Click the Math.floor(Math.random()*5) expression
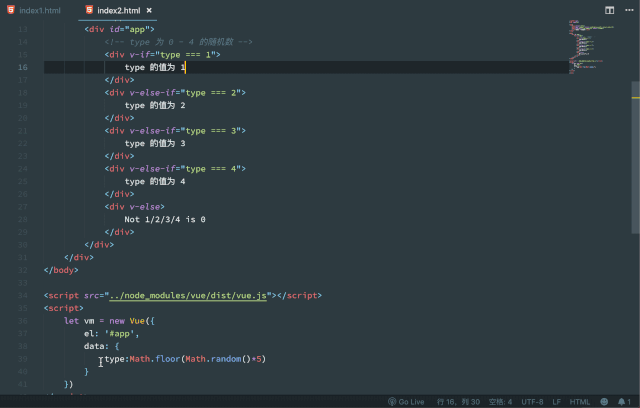 198,359
